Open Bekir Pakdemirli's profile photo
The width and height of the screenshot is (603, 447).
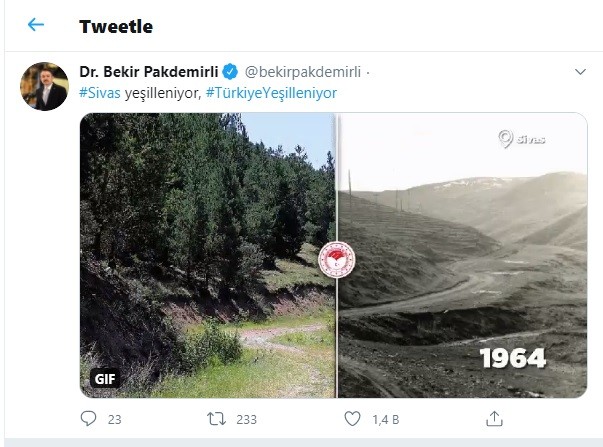(x=45, y=87)
